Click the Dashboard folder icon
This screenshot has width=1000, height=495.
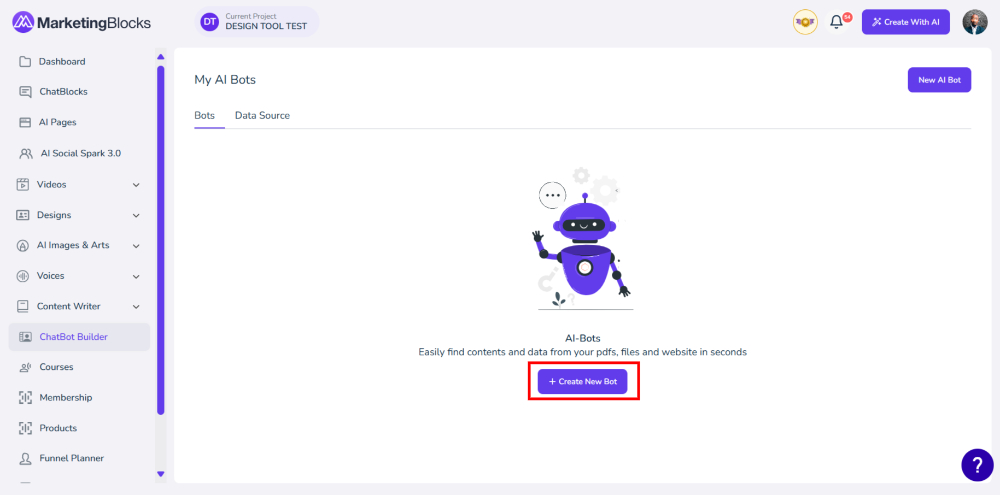tap(25, 62)
